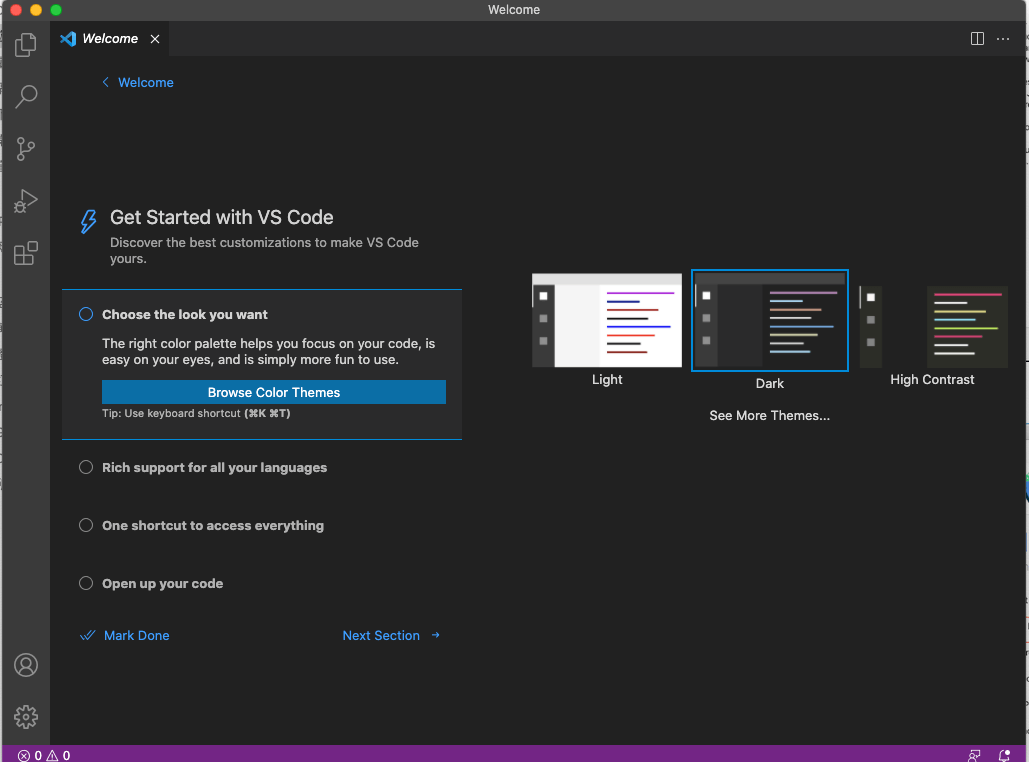Click the Browse Color Themes button
This screenshot has height=762, width=1029.
274,392
